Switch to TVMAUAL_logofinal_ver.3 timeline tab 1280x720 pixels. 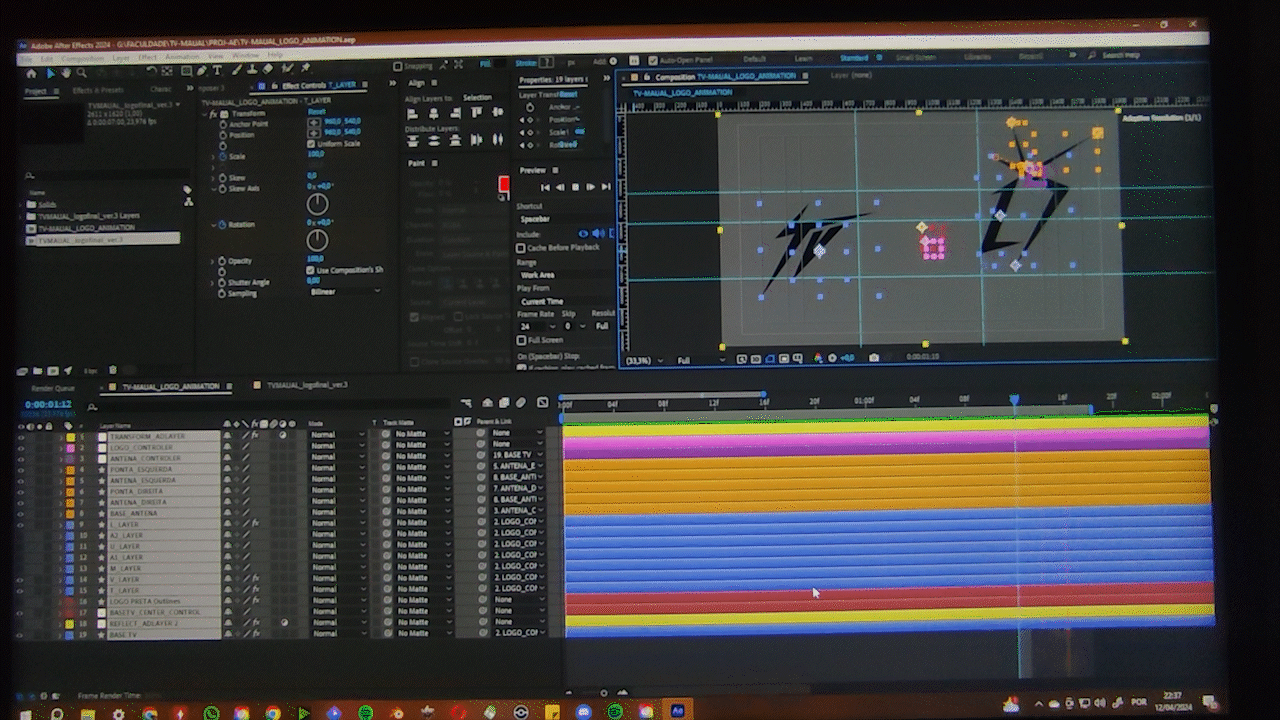(x=306, y=384)
